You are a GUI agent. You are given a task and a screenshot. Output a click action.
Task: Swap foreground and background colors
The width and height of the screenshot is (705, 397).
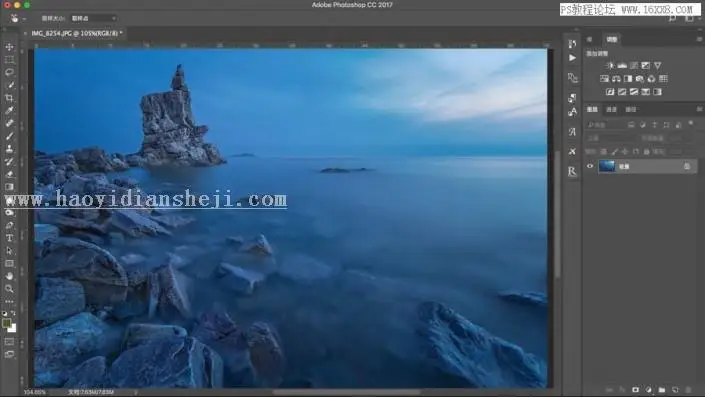pos(13,313)
